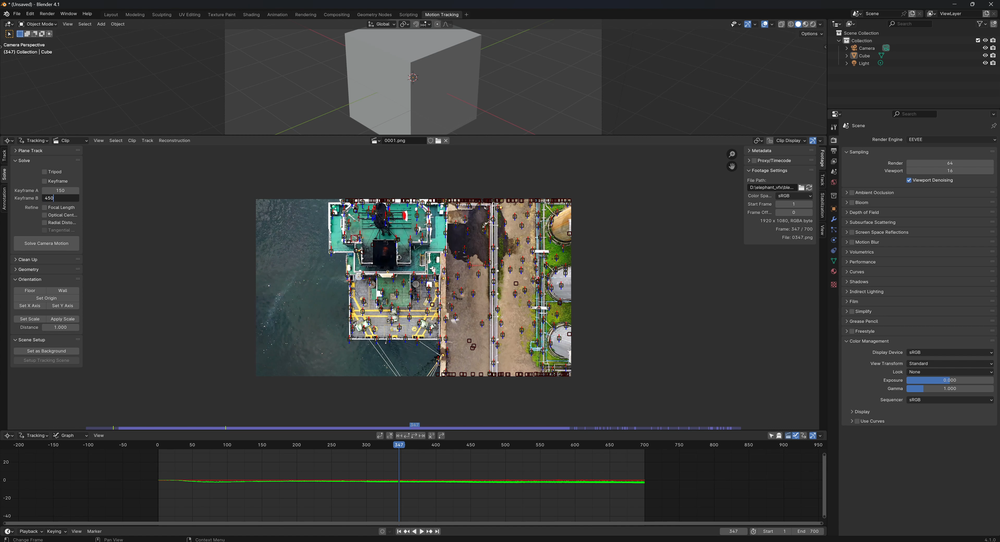Switch to the Compositing workspace tab
This screenshot has height=542, width=1000.
point(336,14)
